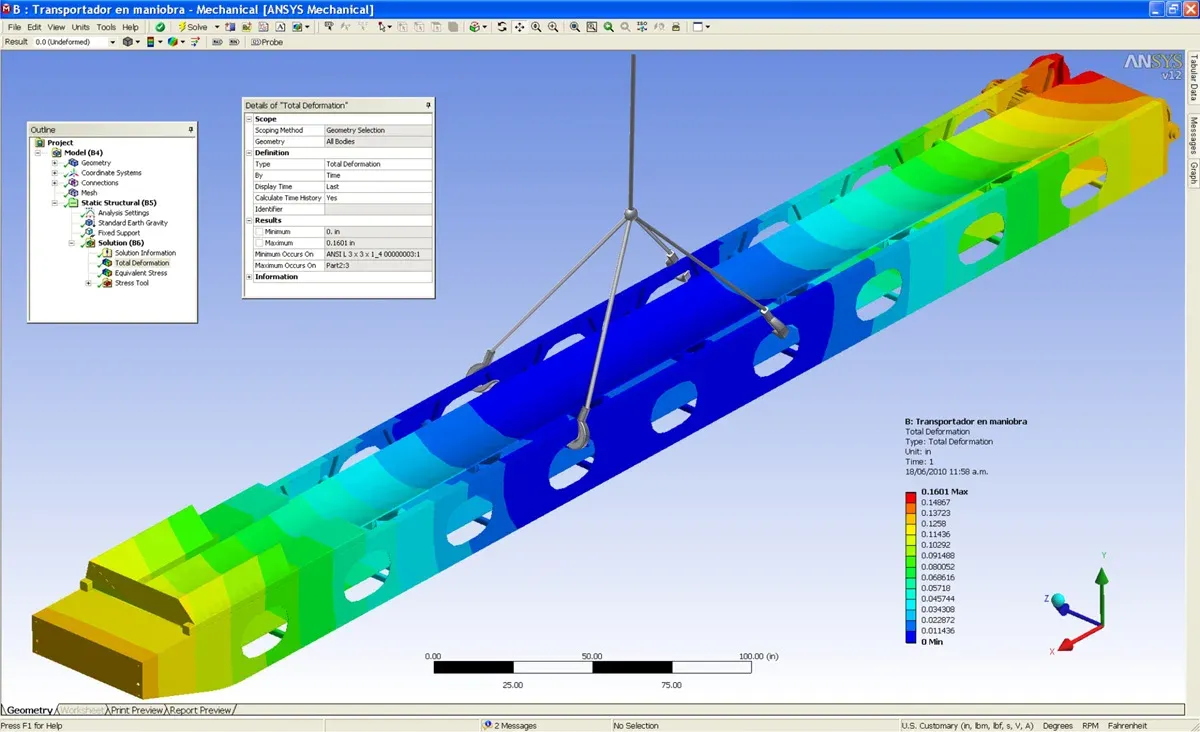
Task: Click pushpin icon on Details panel
Action: coord(428,105)
